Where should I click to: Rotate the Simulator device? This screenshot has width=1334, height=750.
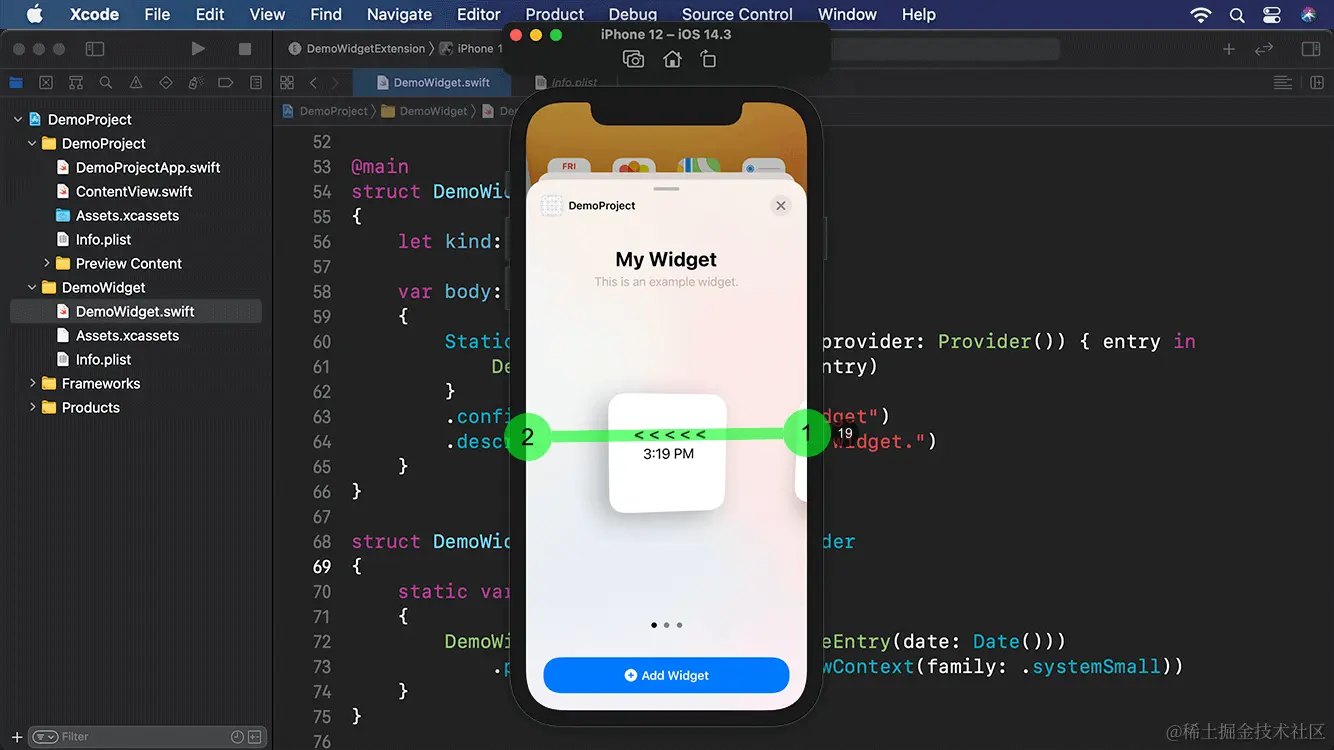[x=708, y=59]
